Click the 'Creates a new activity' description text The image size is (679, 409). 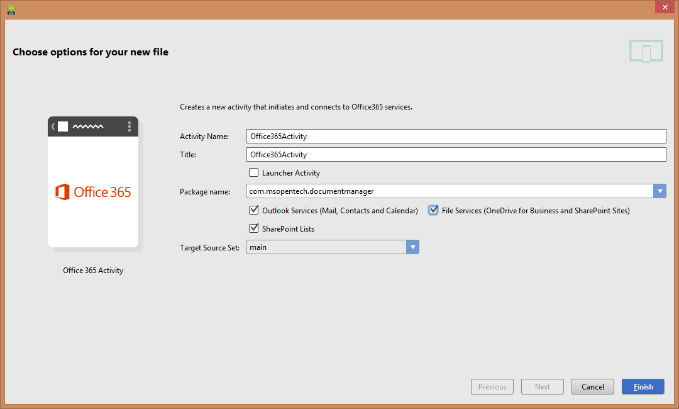(296, 107)
